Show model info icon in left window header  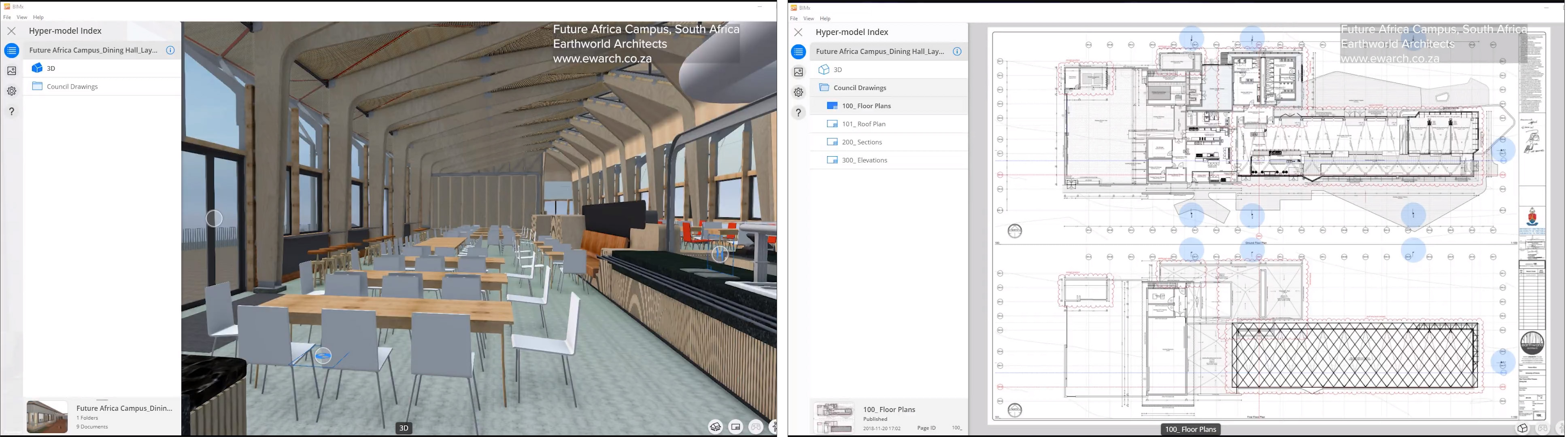170,51
